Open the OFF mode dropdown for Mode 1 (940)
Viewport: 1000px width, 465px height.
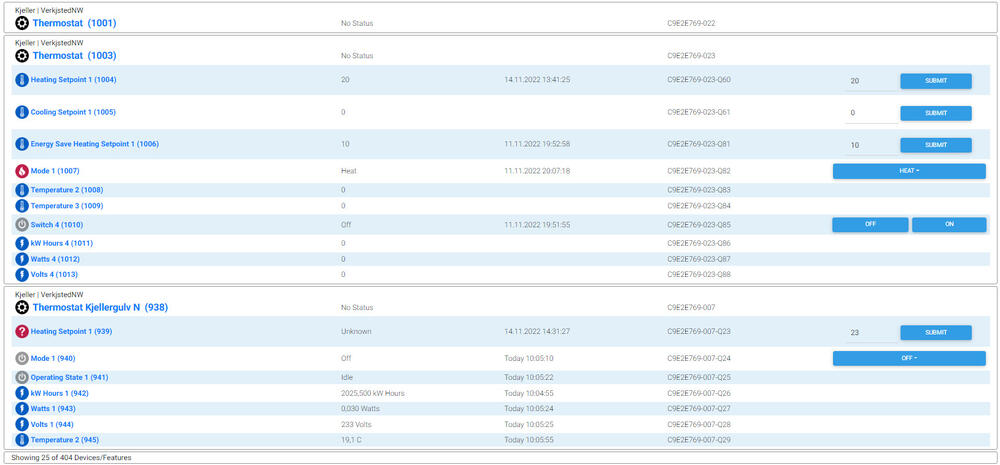tap(908, 358)
